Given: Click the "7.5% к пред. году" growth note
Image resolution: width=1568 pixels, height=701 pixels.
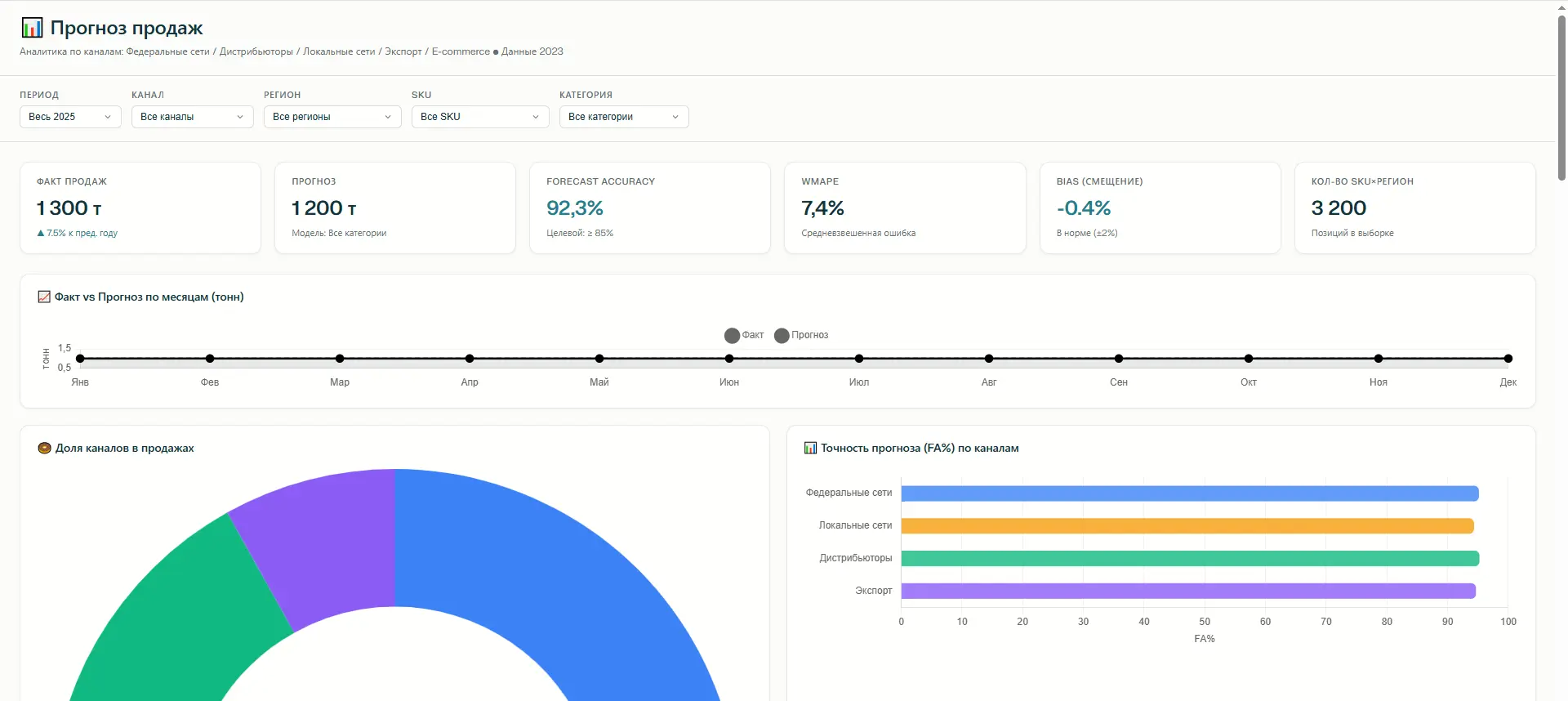Looking at the screenshot, I should tap(78, 233).
